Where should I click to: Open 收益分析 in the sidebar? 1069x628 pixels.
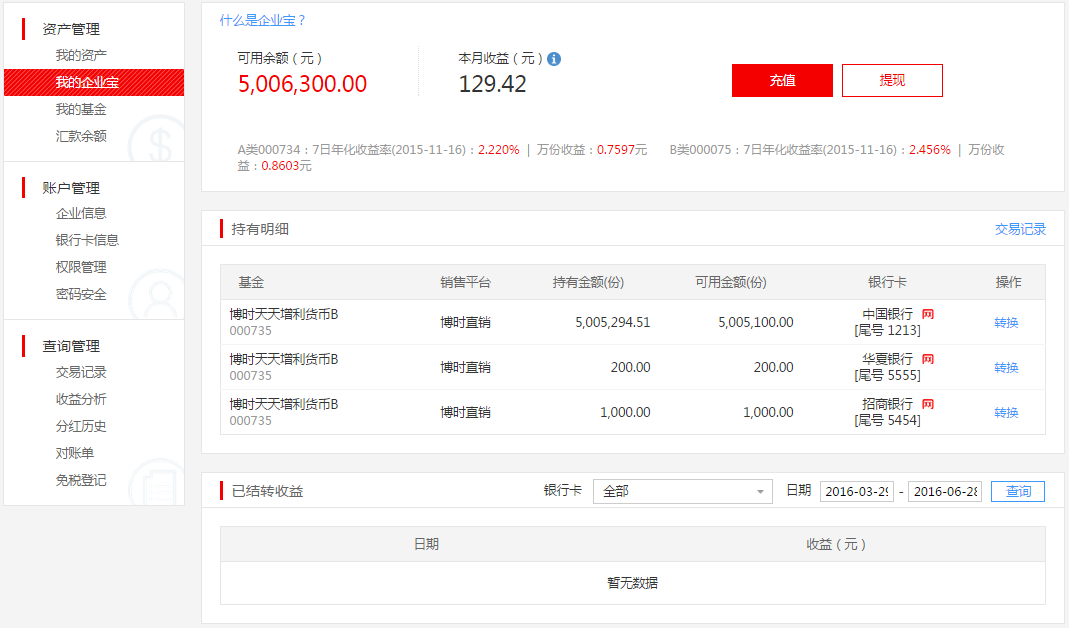tap(81, 399)
